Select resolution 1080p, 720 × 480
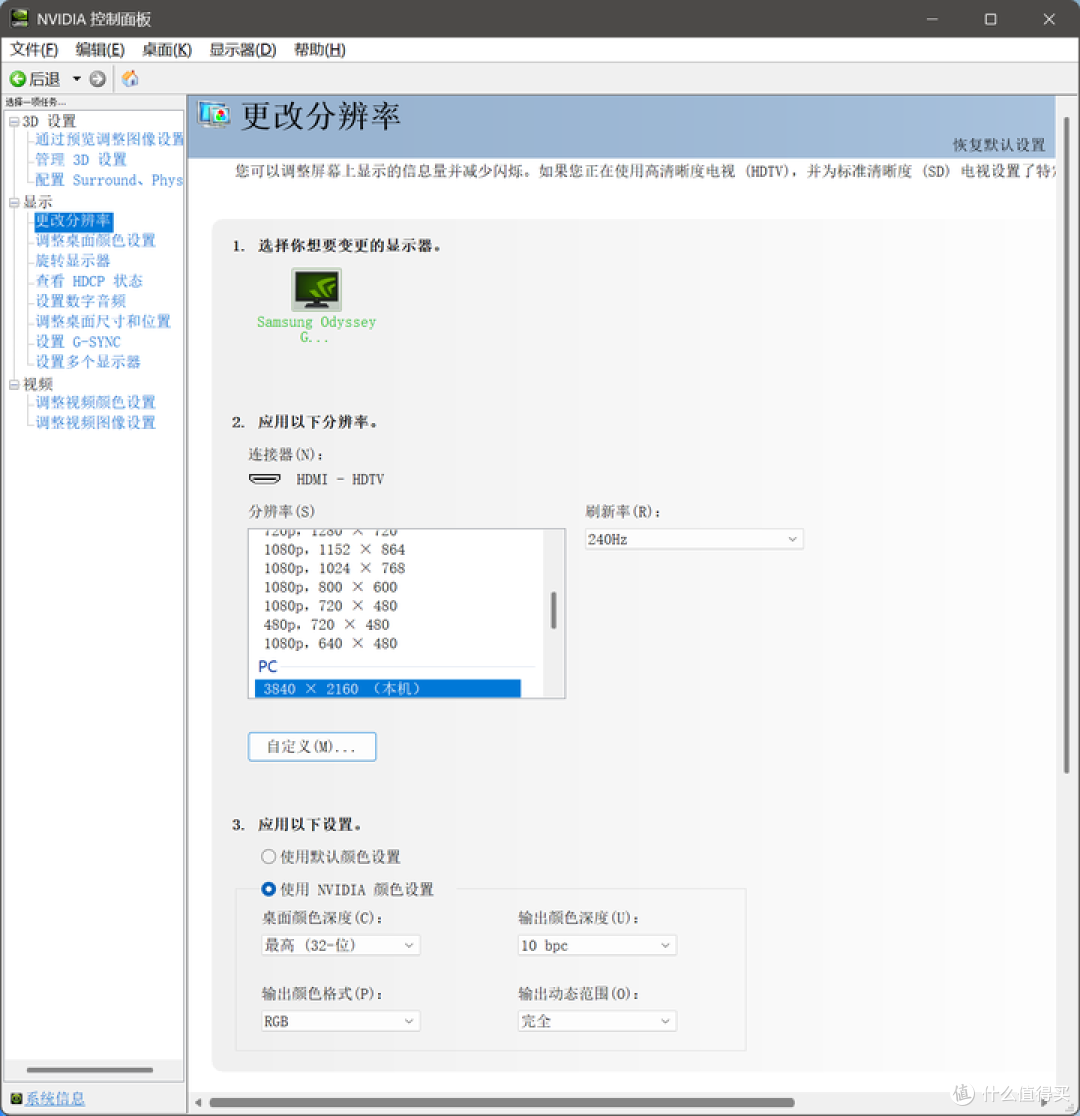The image size is (1080, 1116). (x=330, y=606)
